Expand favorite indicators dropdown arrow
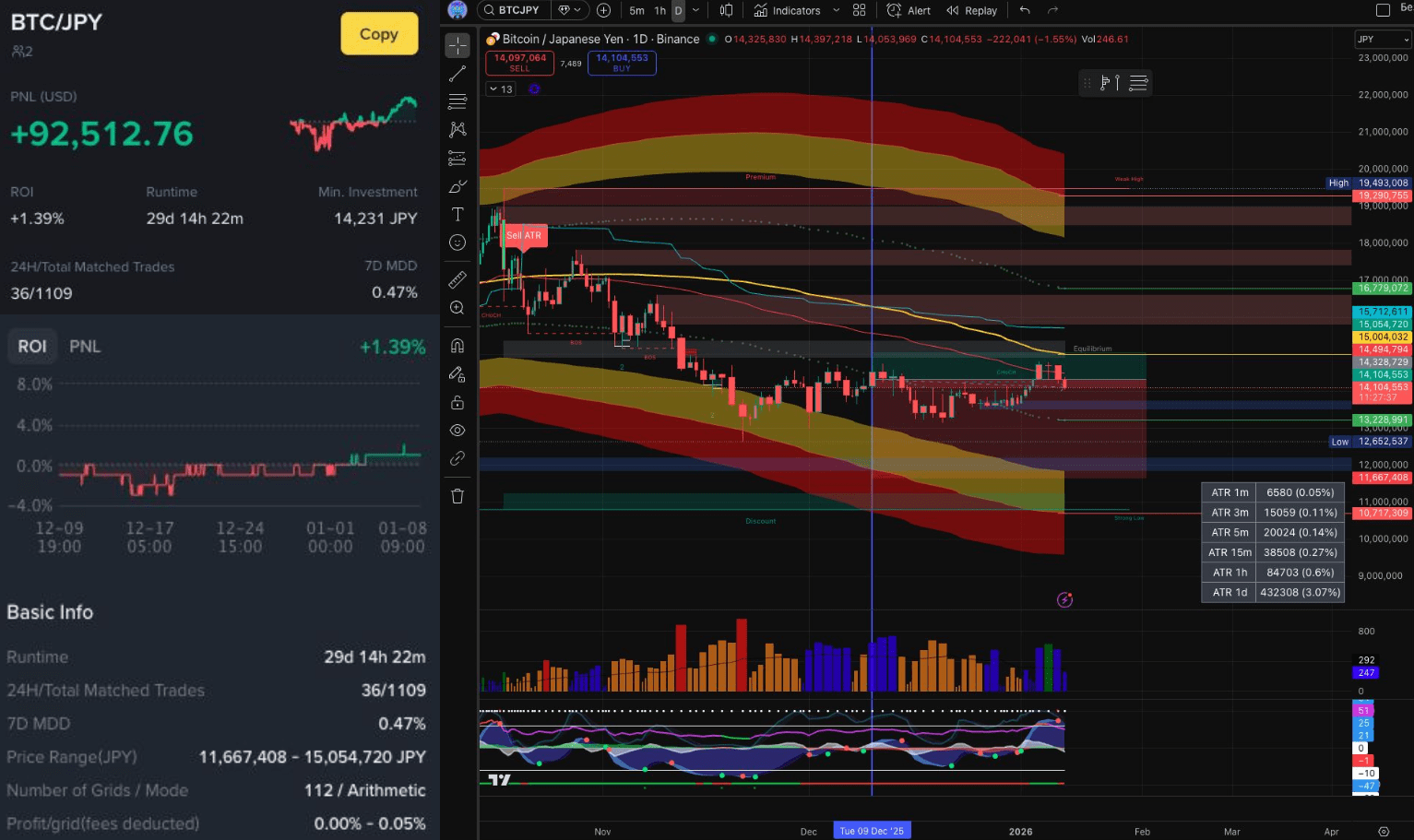This screenshot has height=840, width=1414. (836, 10)
